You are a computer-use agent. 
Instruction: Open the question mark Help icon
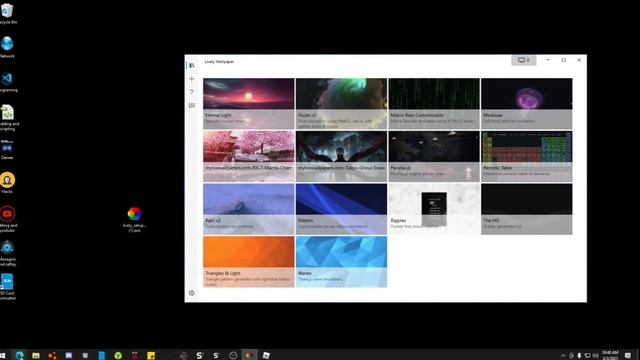[x=191, y=92]
